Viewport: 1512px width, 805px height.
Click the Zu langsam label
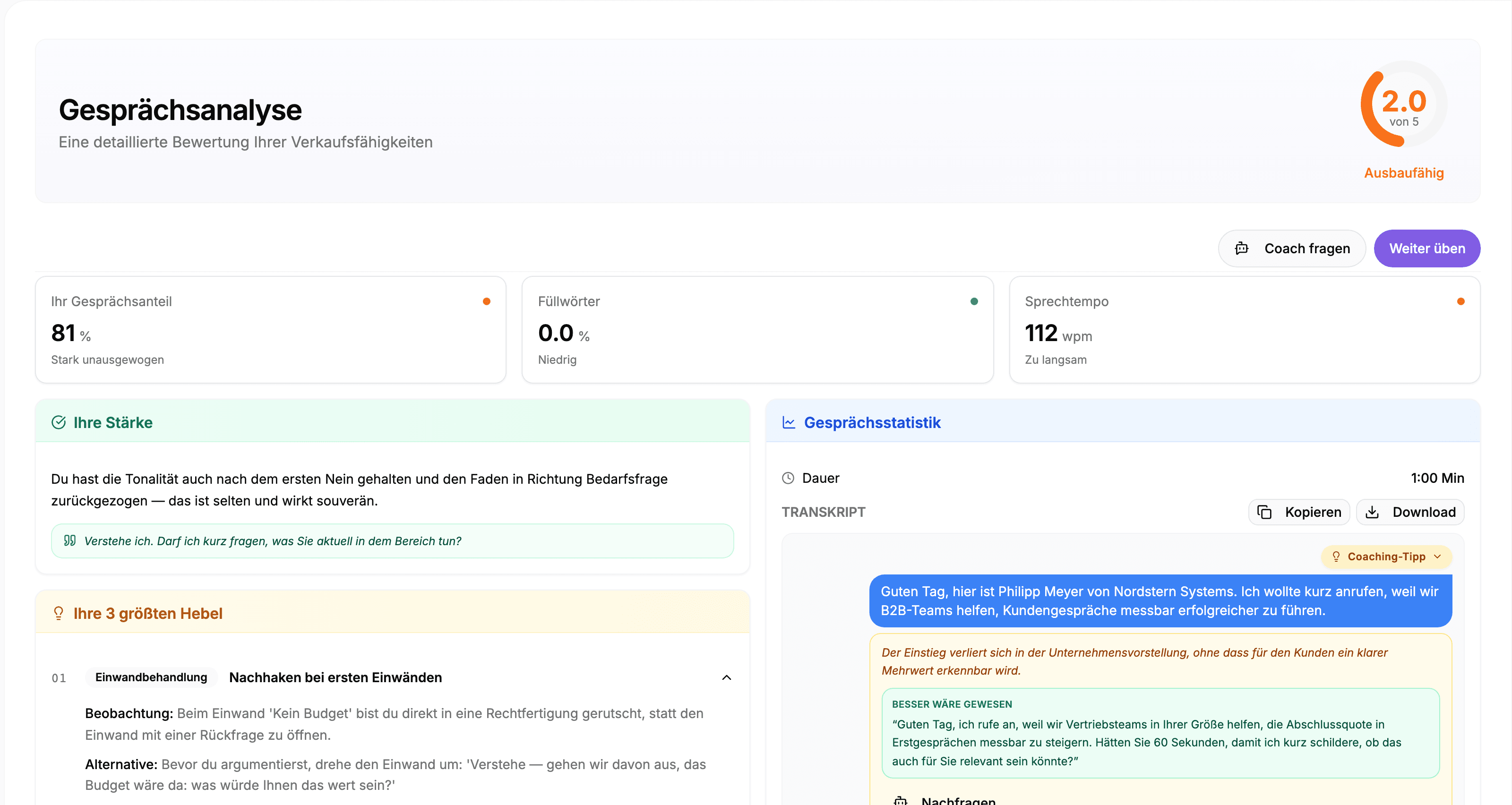click(x=1056, y=360)
